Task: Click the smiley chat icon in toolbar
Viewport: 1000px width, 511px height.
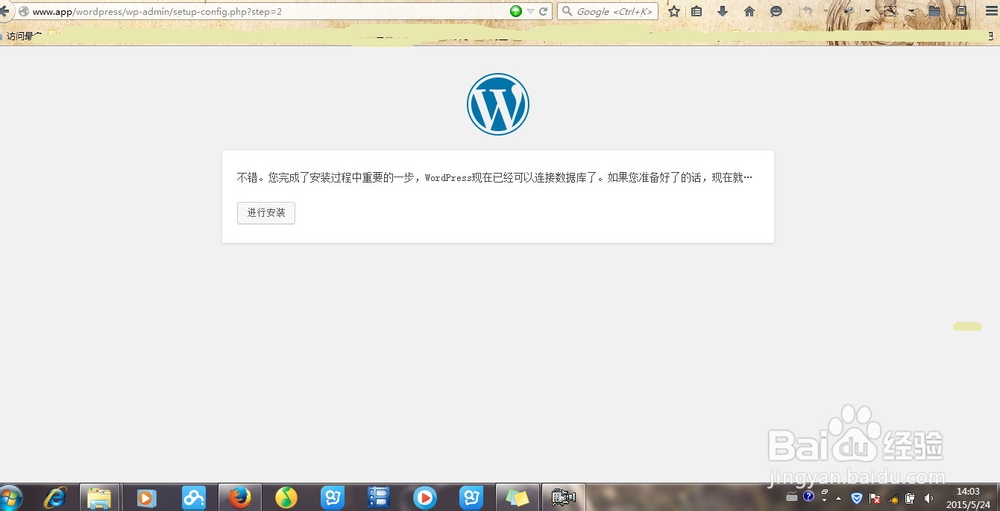Action: pyautogui.click(x=776, y=11)
